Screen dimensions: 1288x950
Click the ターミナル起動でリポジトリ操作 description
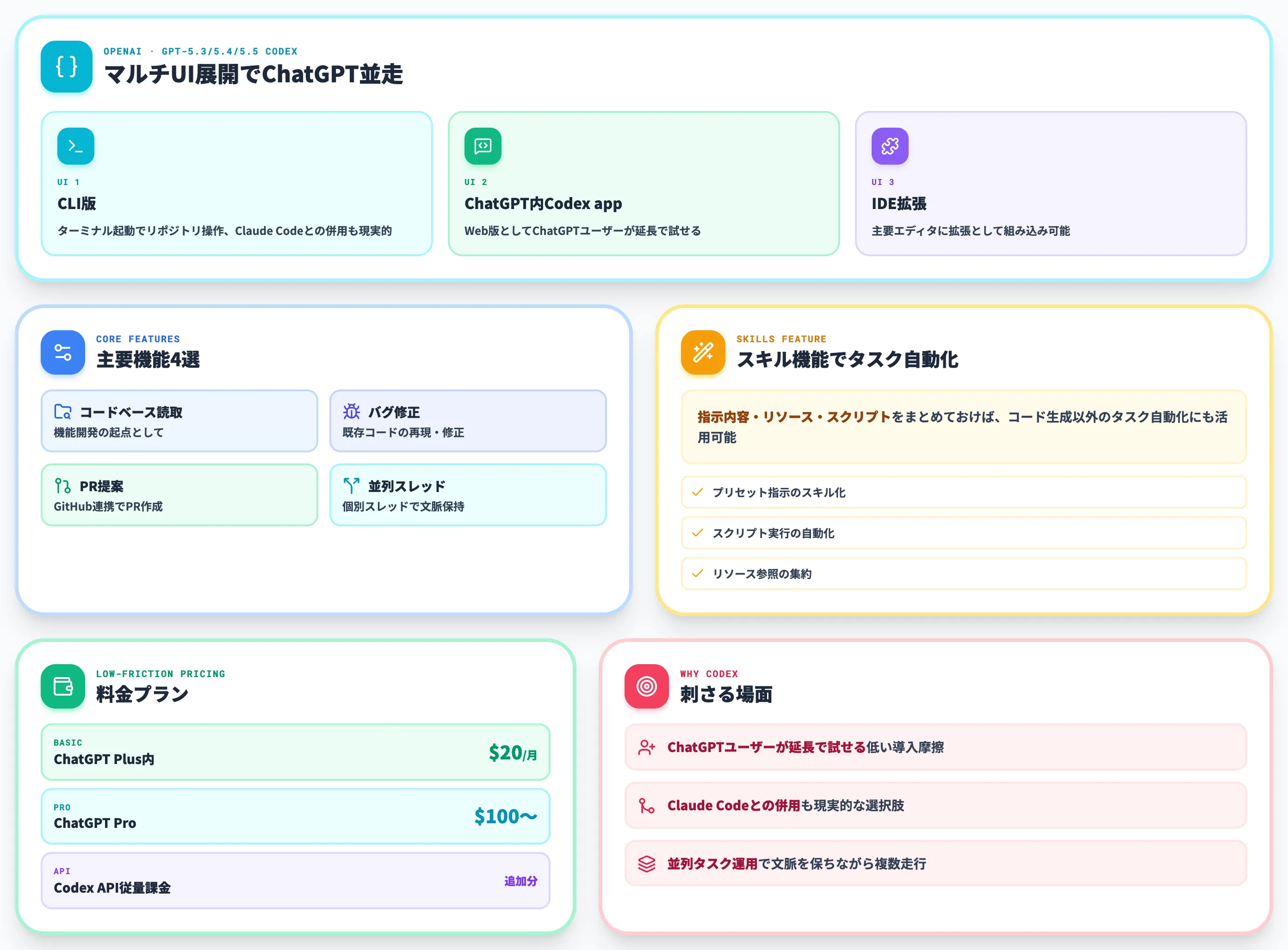224,231
